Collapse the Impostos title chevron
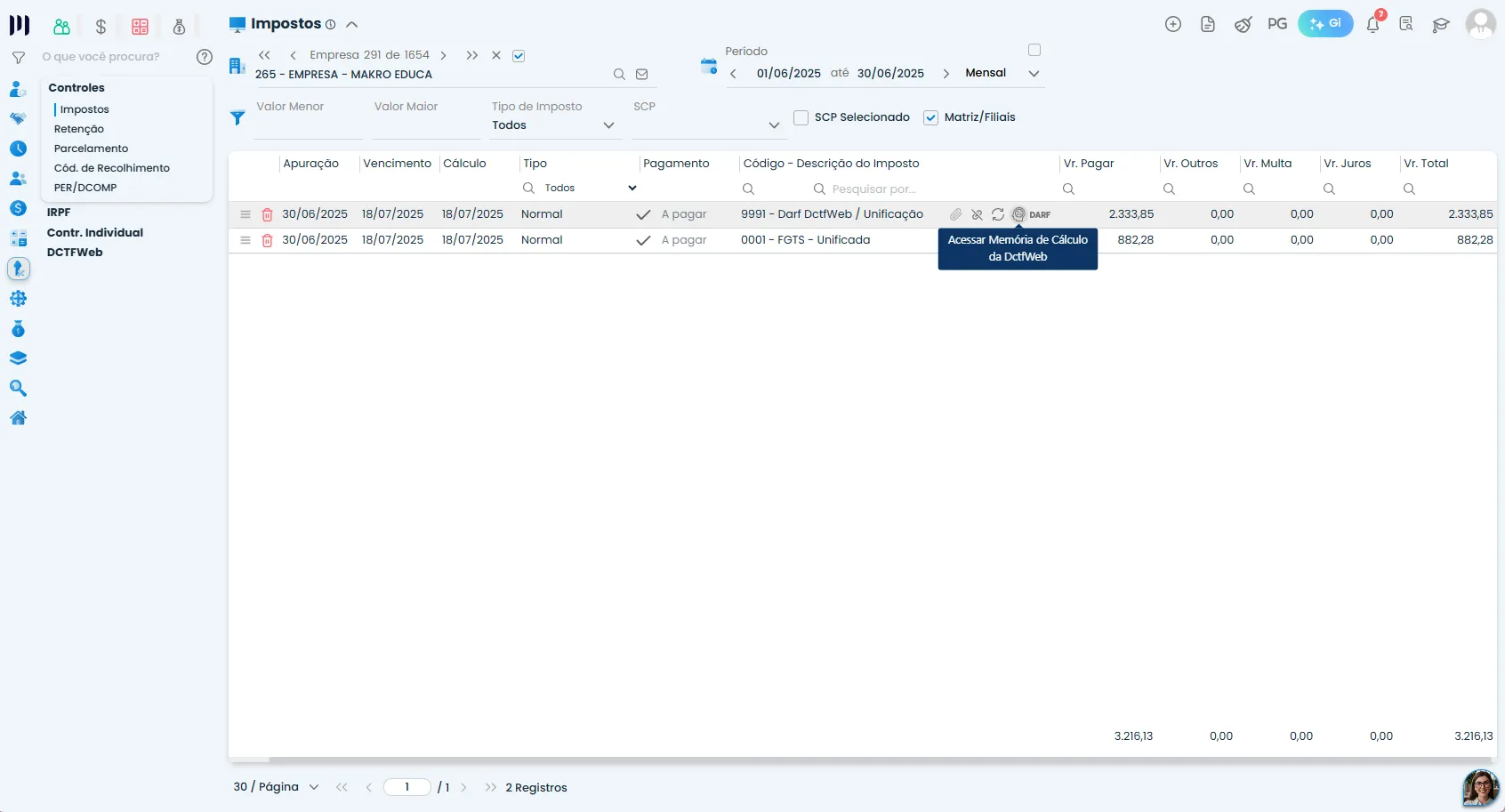The height and width of the screenshot is (812, 1505). click(x=352, y=25)
